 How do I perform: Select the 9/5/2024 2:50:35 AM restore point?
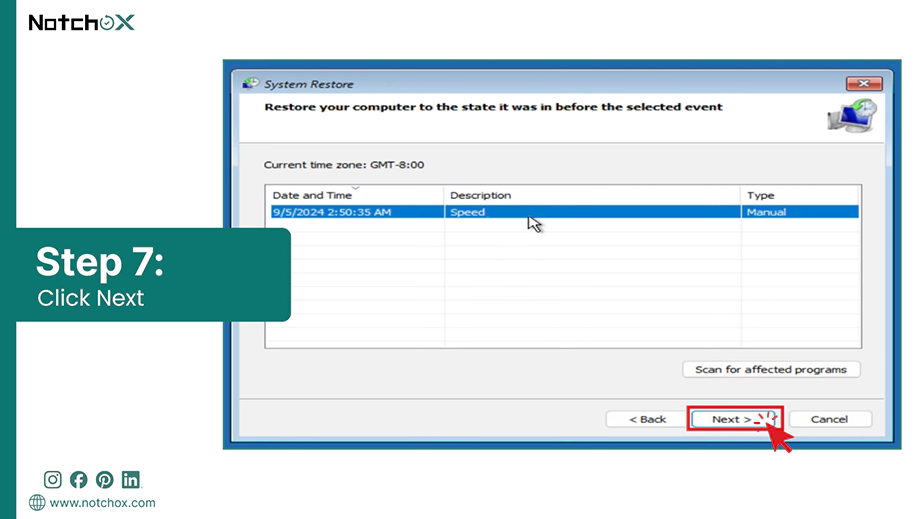[564, 212]
